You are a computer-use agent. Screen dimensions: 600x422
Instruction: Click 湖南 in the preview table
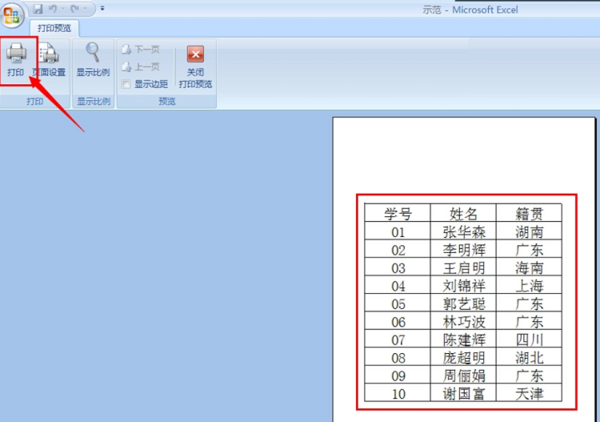pos(529,231)
